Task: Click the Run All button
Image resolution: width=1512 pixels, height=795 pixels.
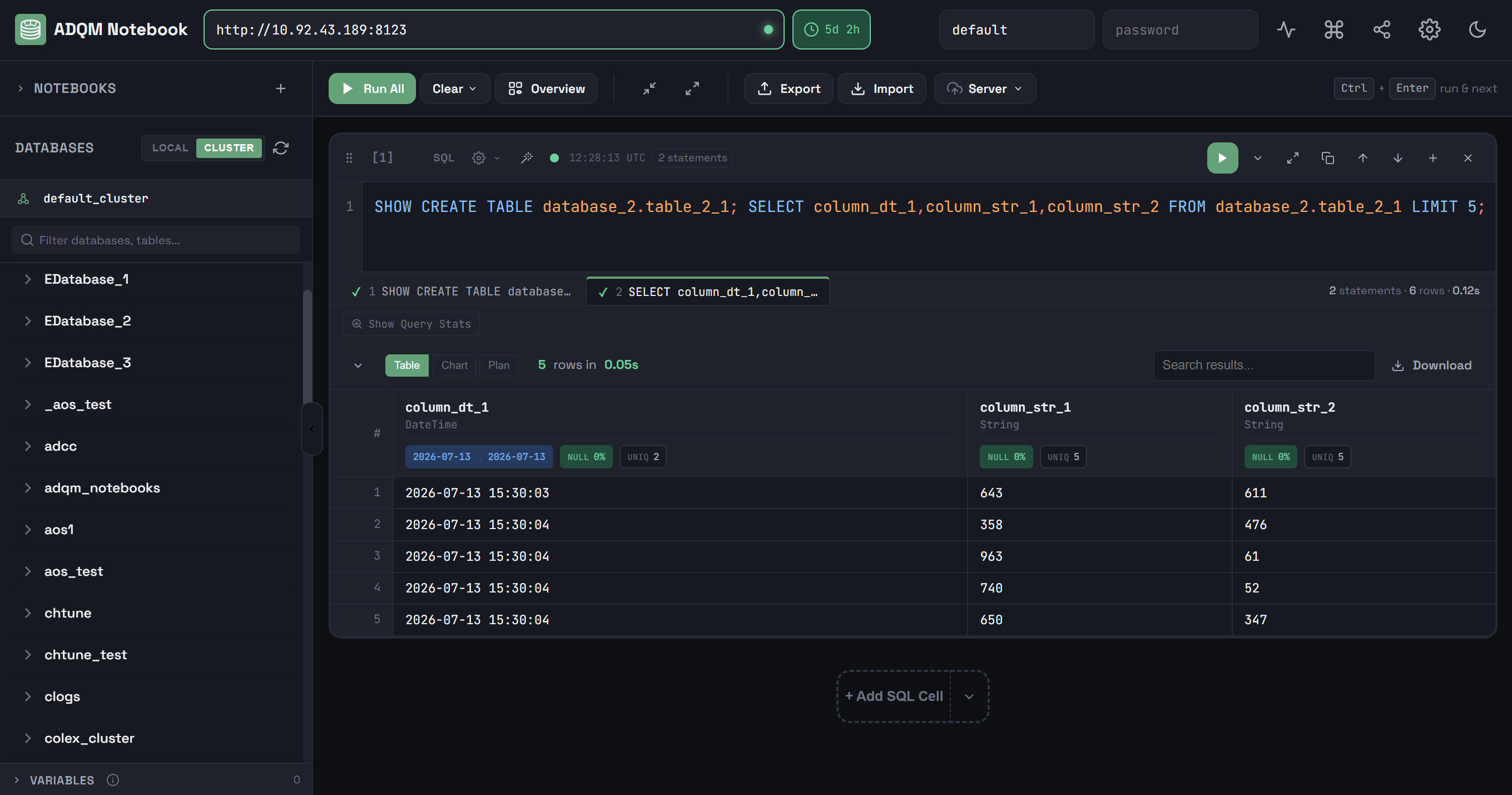Action: point(372,88)
